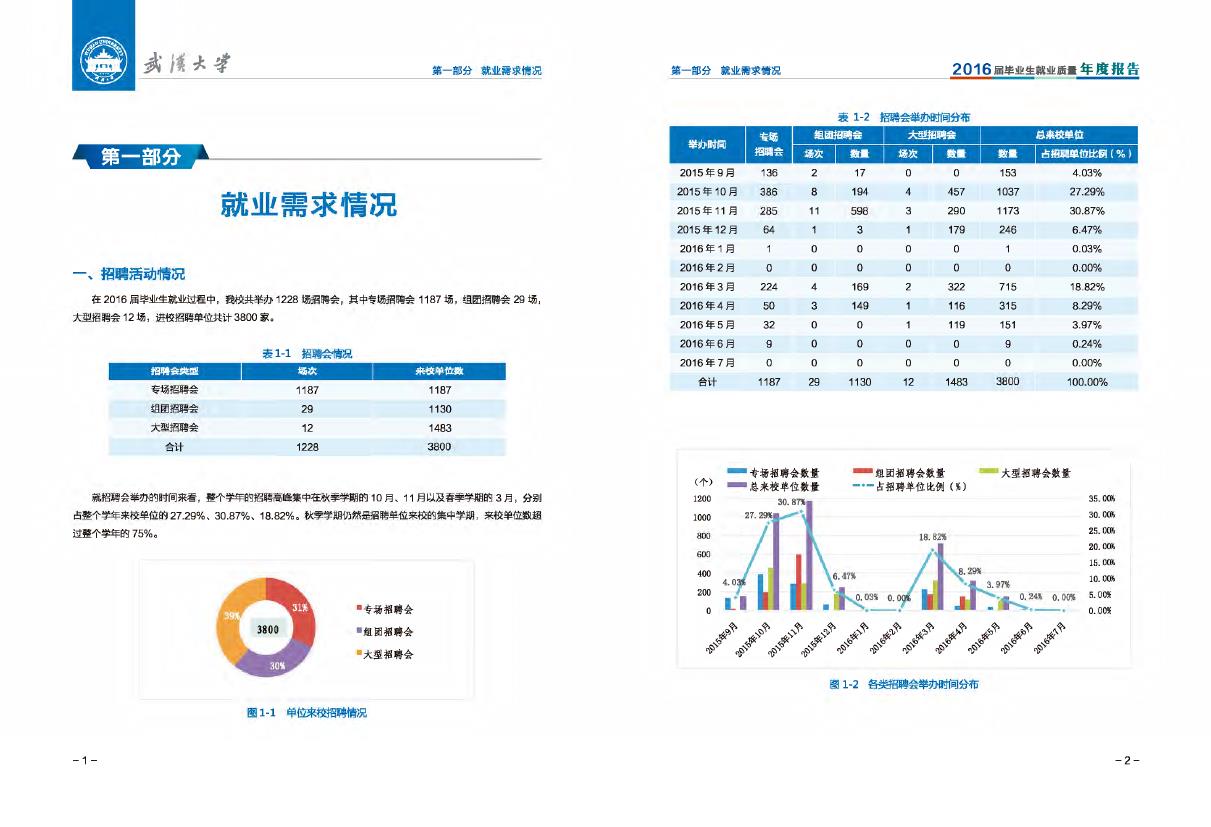
Task: Select the blue 第一部分 banner heading
Action: (140, 156)
